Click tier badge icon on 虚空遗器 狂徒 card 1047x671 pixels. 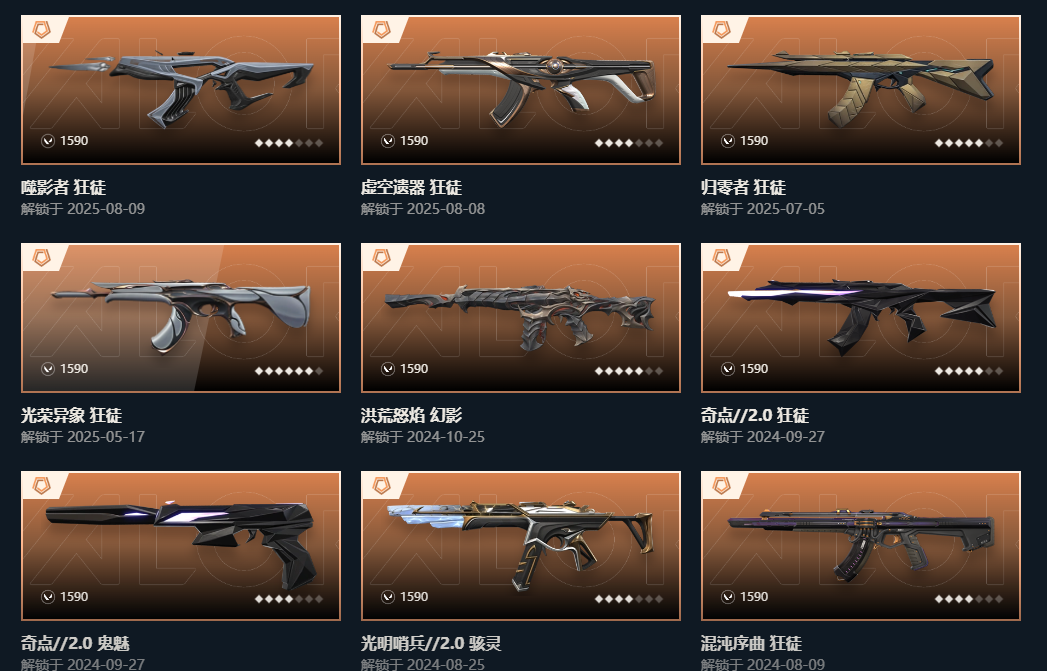[381, 29]
